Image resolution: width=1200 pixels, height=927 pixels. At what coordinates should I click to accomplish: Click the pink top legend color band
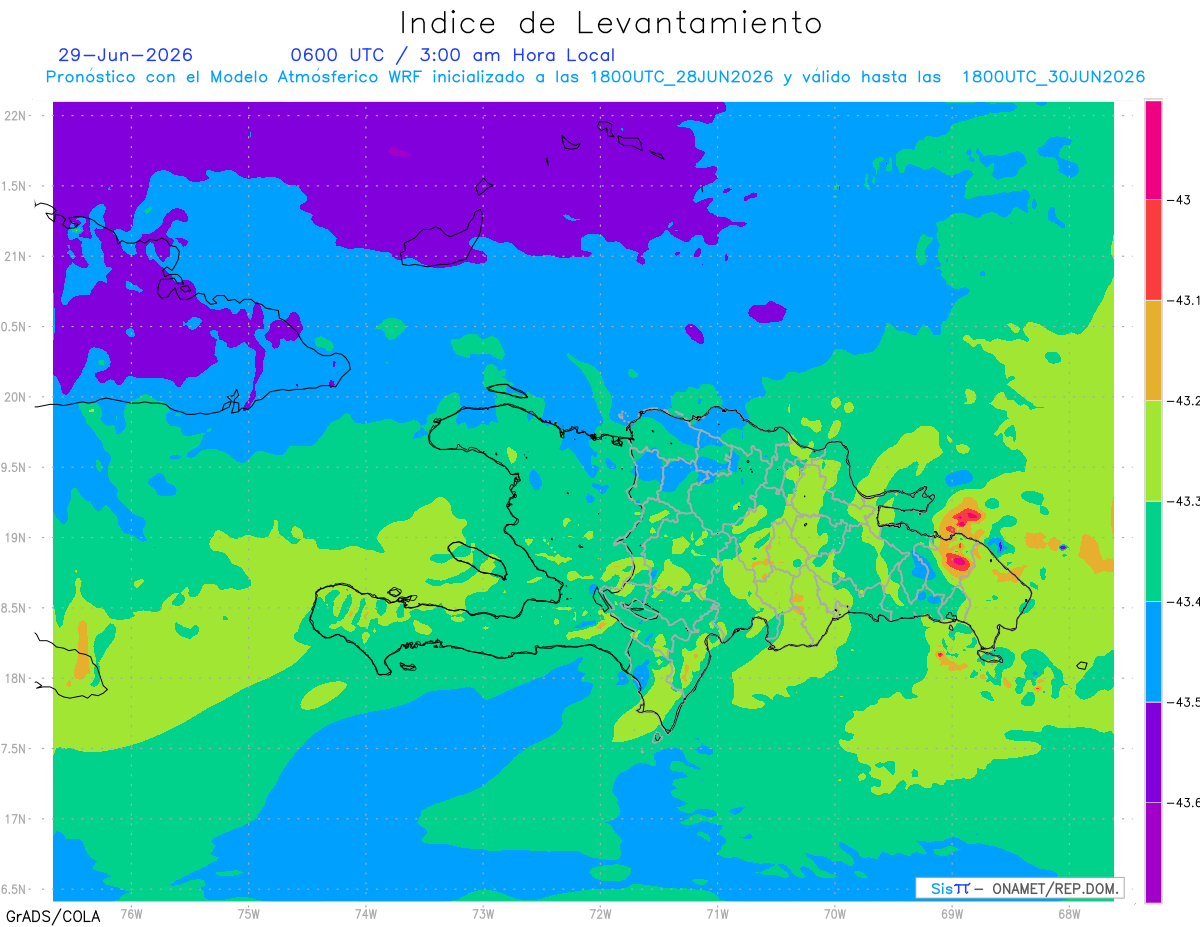click(1153, 150)
